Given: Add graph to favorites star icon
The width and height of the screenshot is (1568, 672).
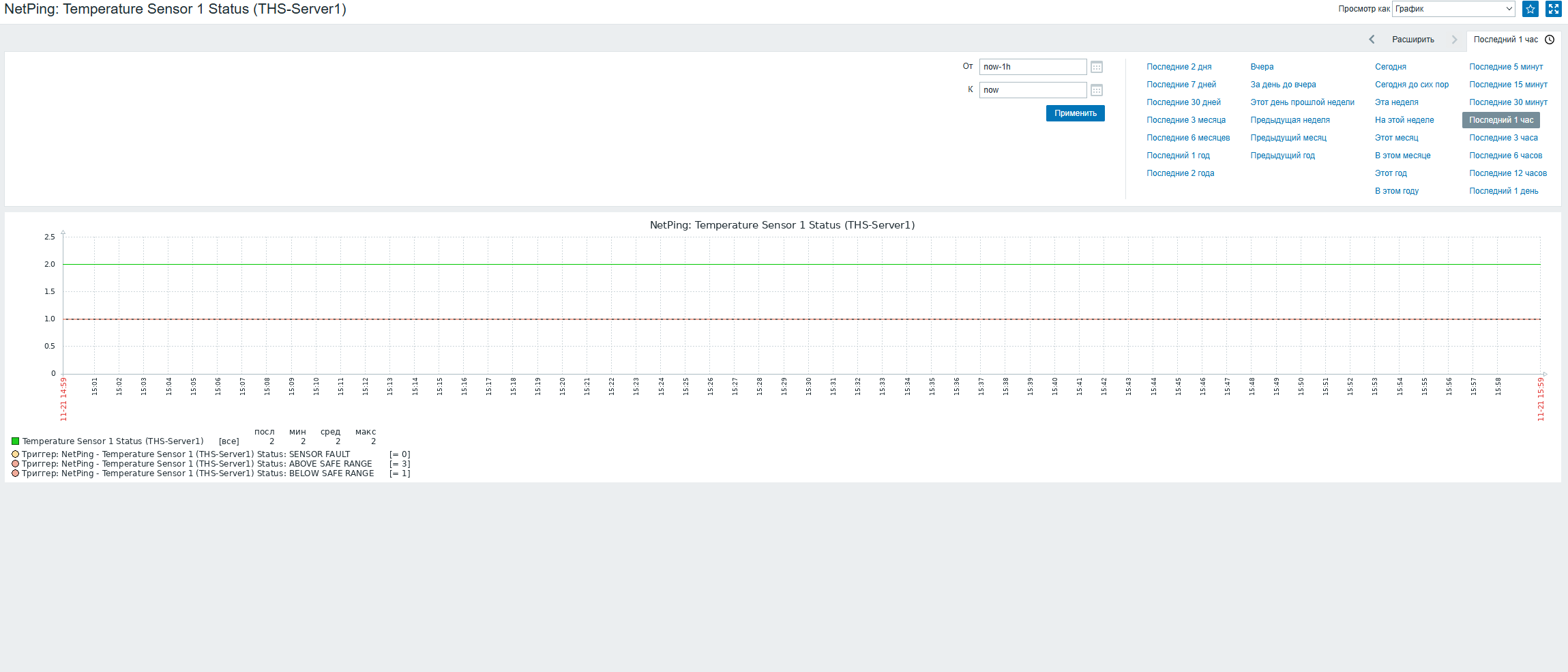Looking at the screenshot, I should pyautogui.click(x=1530, y=9).
